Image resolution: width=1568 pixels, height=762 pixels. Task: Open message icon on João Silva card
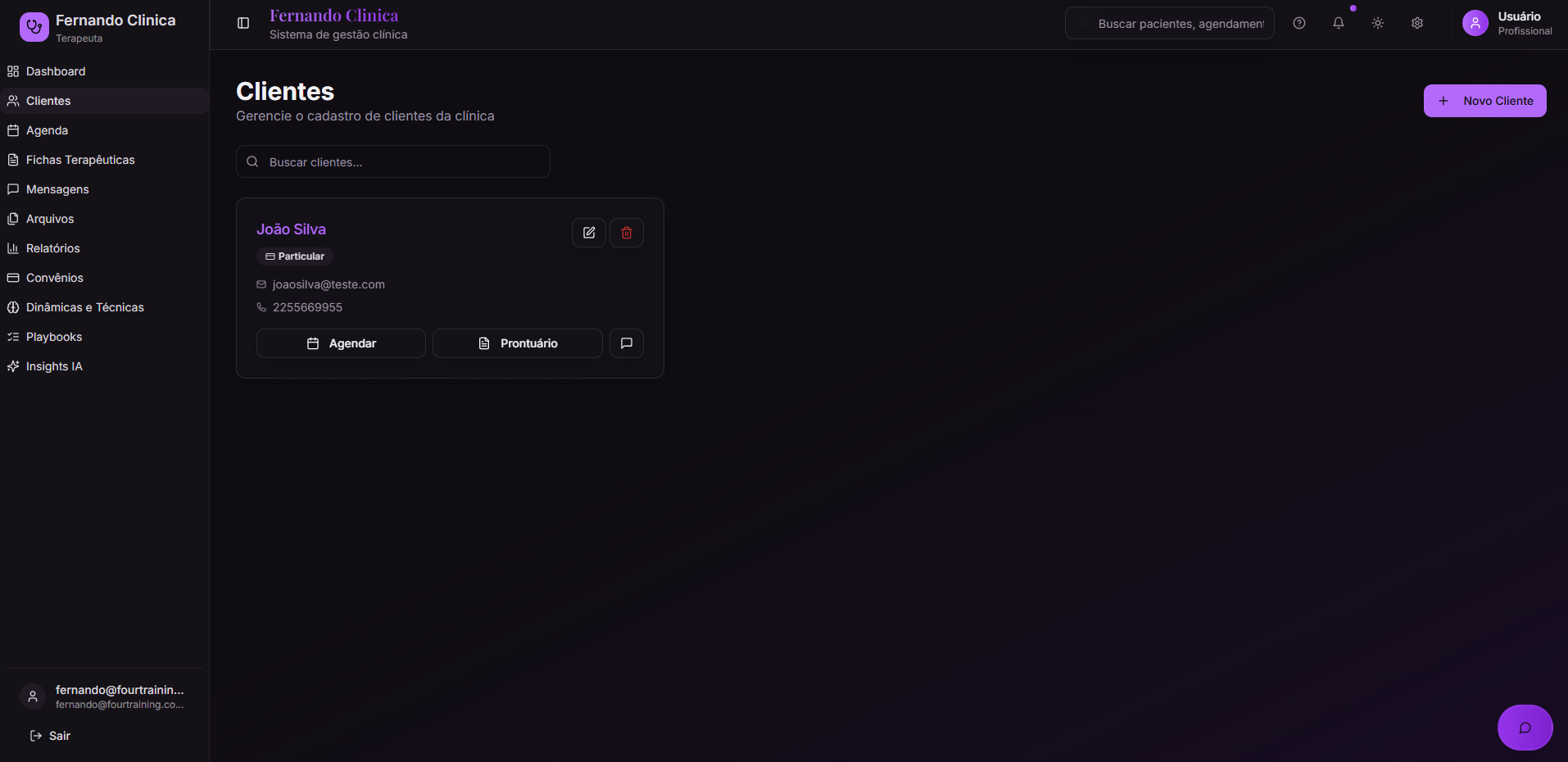coord(627,343)
